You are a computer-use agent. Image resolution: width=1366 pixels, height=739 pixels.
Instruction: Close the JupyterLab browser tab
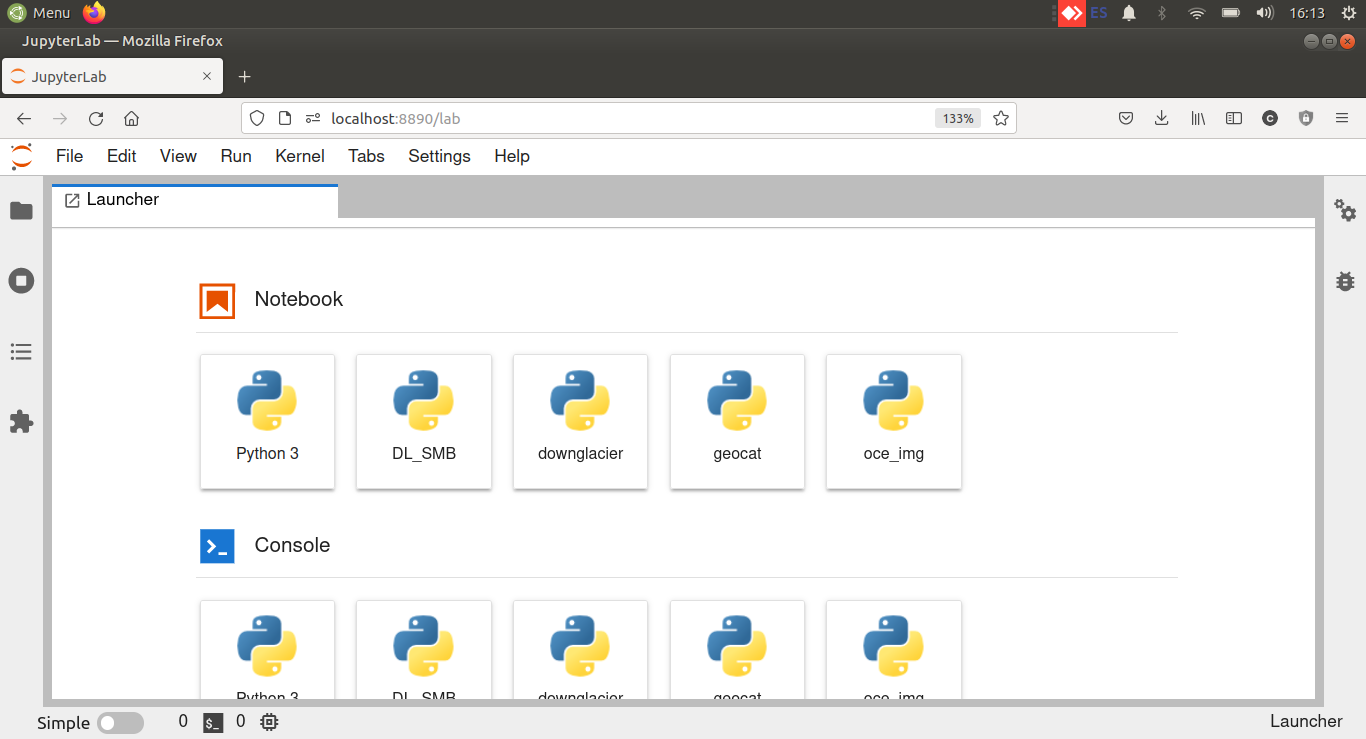coord(207,77)
